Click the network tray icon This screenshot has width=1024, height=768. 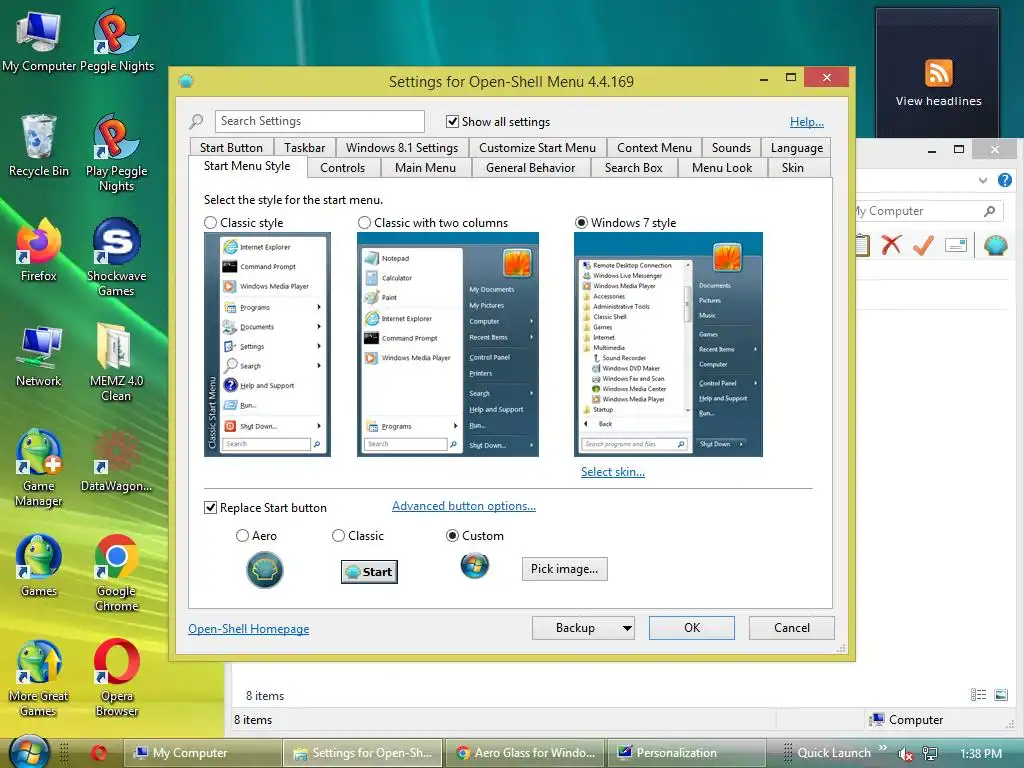click(x=930, y=754)
